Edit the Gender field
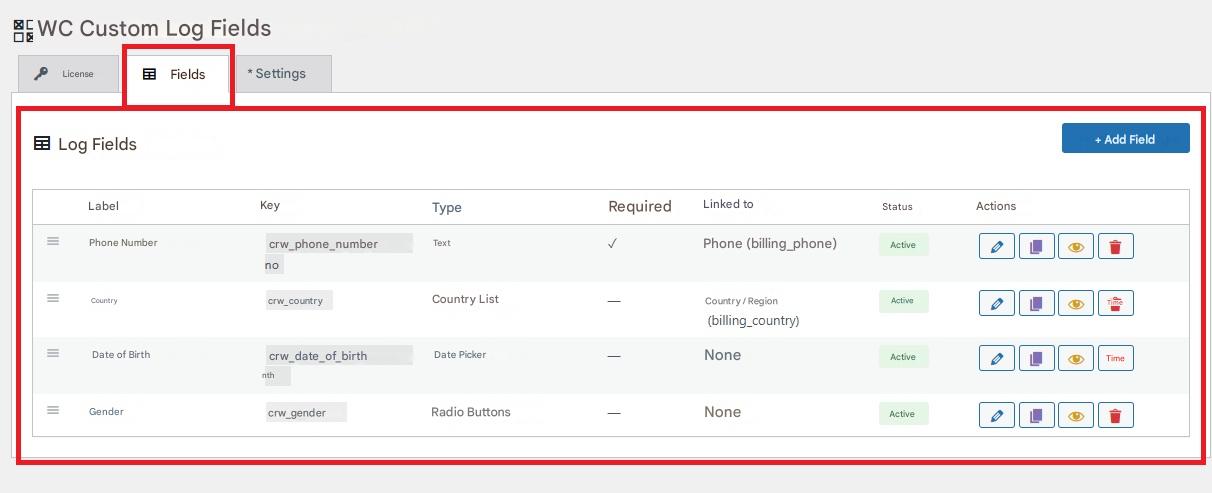Screen dimensions: 1212x493 (x=996, y=415)
